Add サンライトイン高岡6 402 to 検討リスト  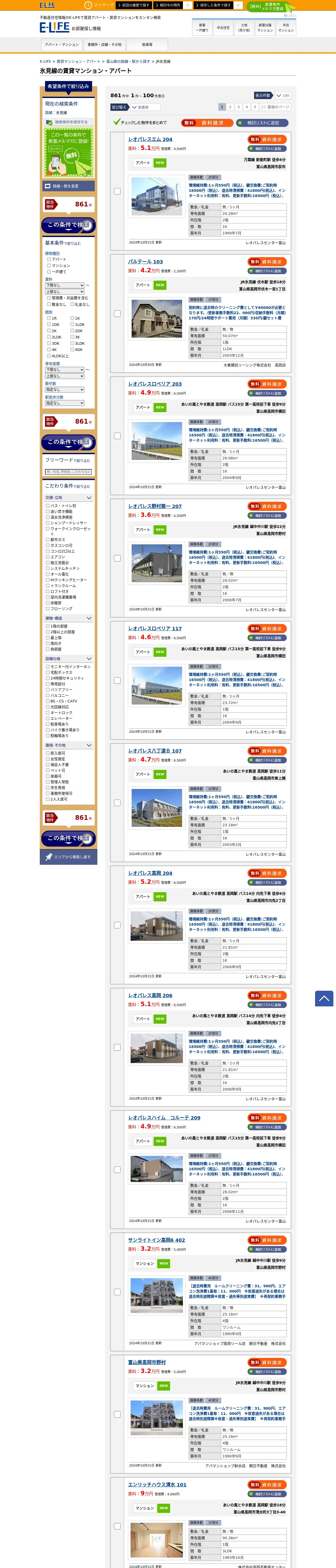[x=268, y=1249]
